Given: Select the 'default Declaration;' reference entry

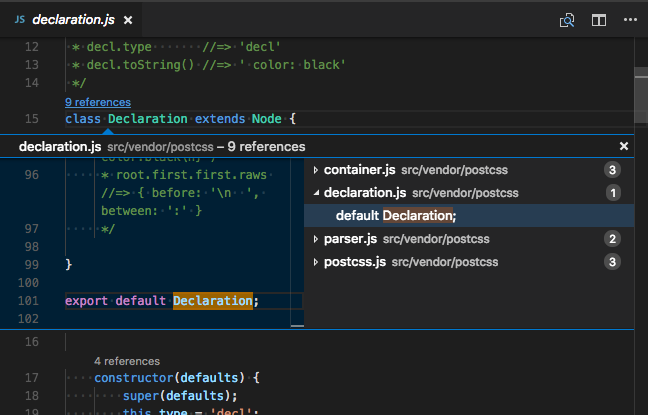Looking at the screenshot, I should pyautogui.click(x=396, y=216).
